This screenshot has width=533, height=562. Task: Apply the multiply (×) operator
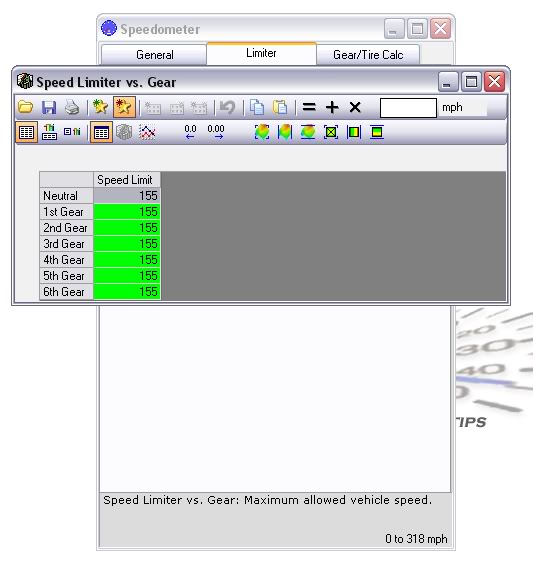coord(355,107)
